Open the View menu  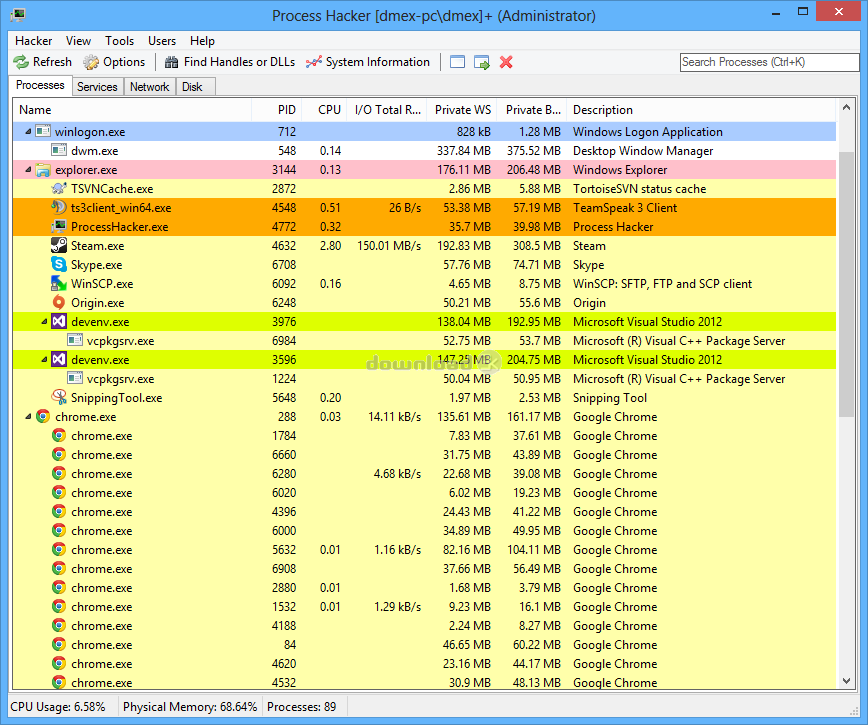pyautogui.click(x=78, y=41)
